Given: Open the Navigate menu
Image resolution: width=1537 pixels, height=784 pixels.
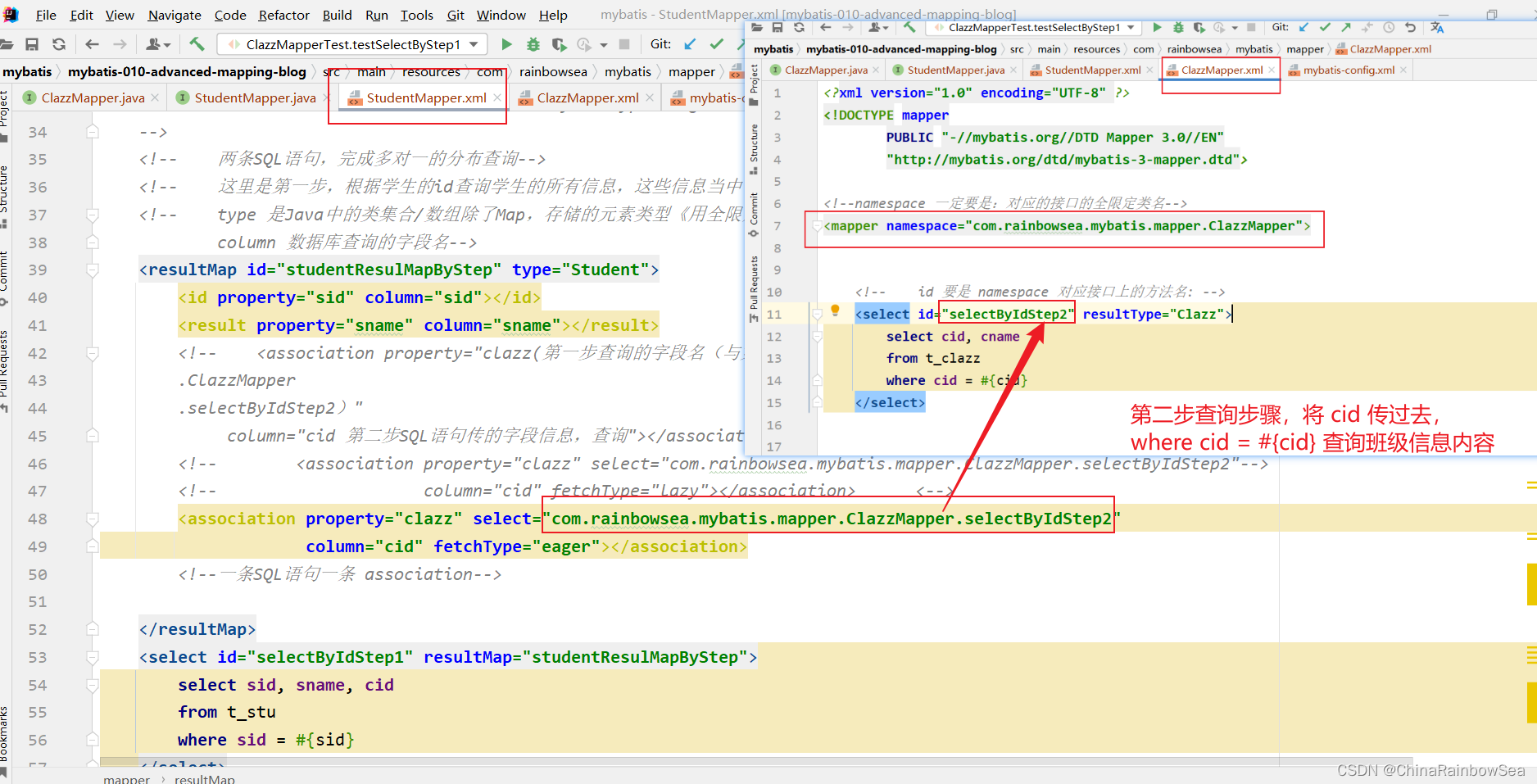Looking at the screenshot, I should [175, 15].
